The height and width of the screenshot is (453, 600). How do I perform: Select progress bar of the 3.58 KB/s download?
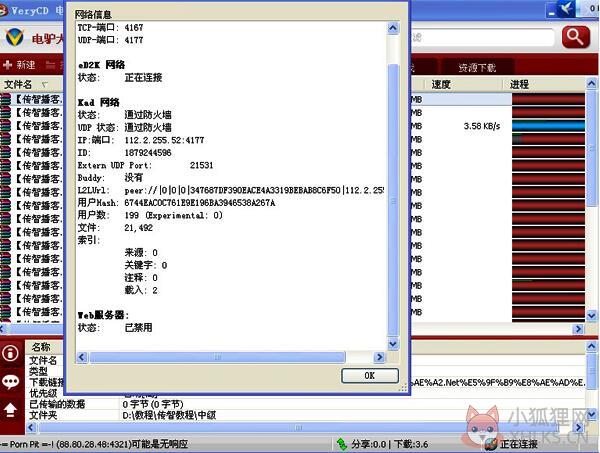(x=548, y=126)
